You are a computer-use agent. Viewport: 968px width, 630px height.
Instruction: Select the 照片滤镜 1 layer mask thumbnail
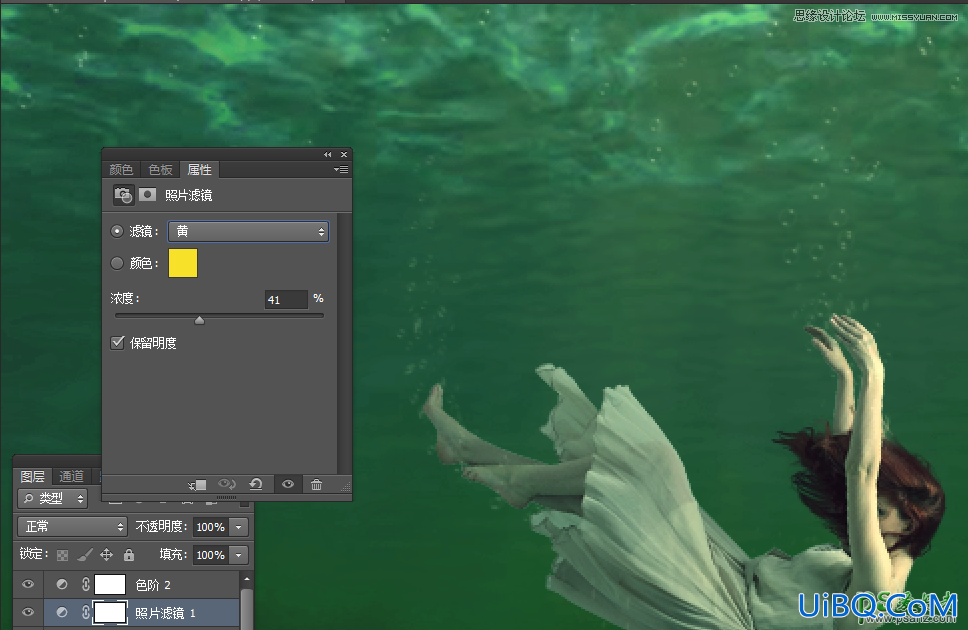point(110,612)
